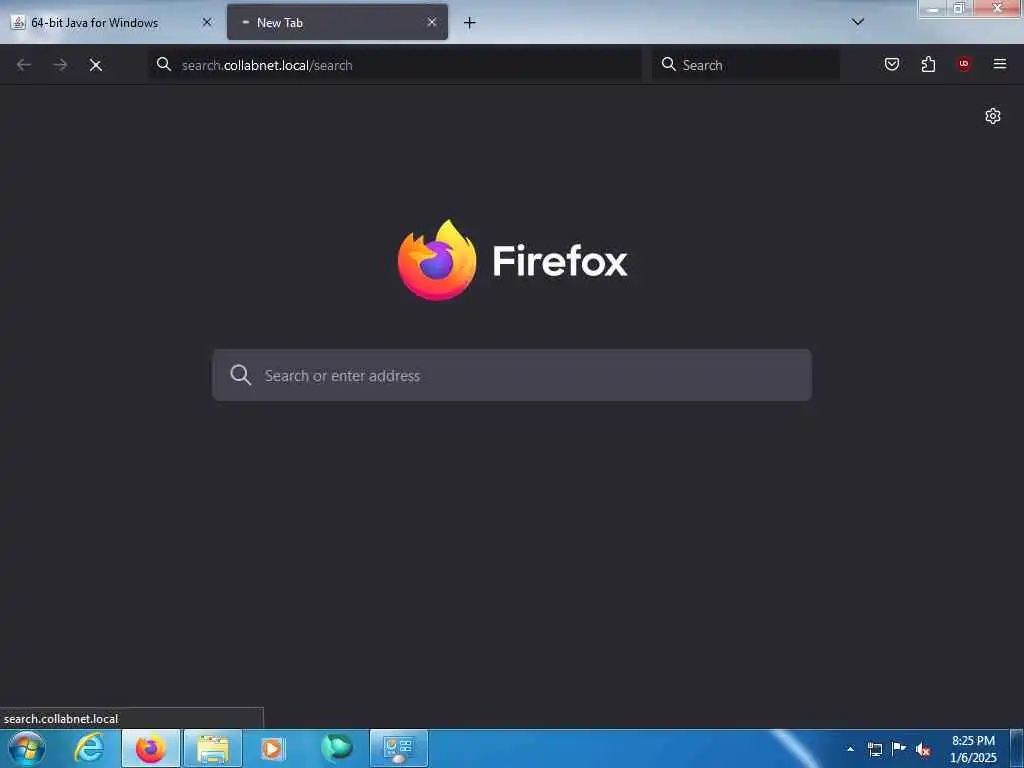Open the Firefox application menu
The width and height of the screenshot is (1024, 768).
click(1000, 64)
